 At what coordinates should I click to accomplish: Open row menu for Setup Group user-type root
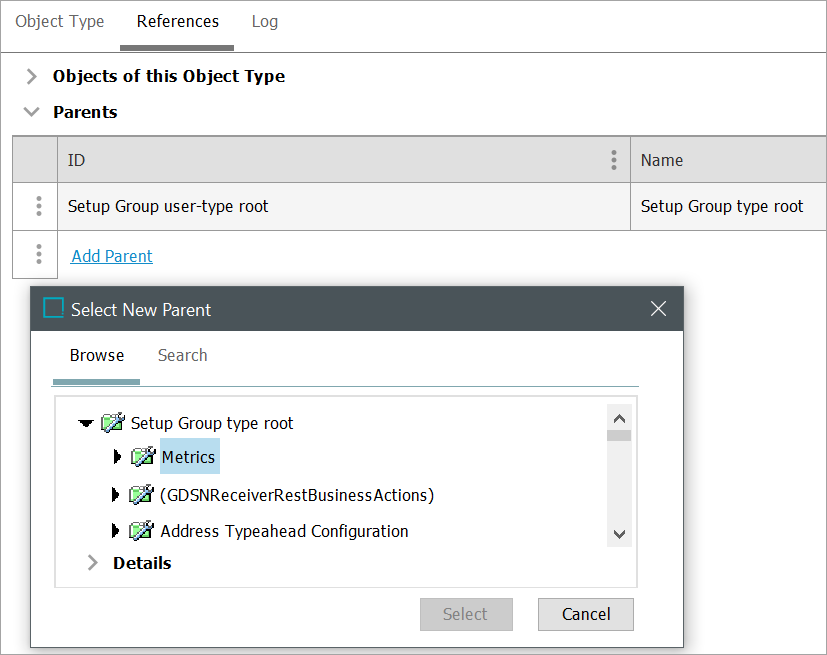click(x=38, y=206)
